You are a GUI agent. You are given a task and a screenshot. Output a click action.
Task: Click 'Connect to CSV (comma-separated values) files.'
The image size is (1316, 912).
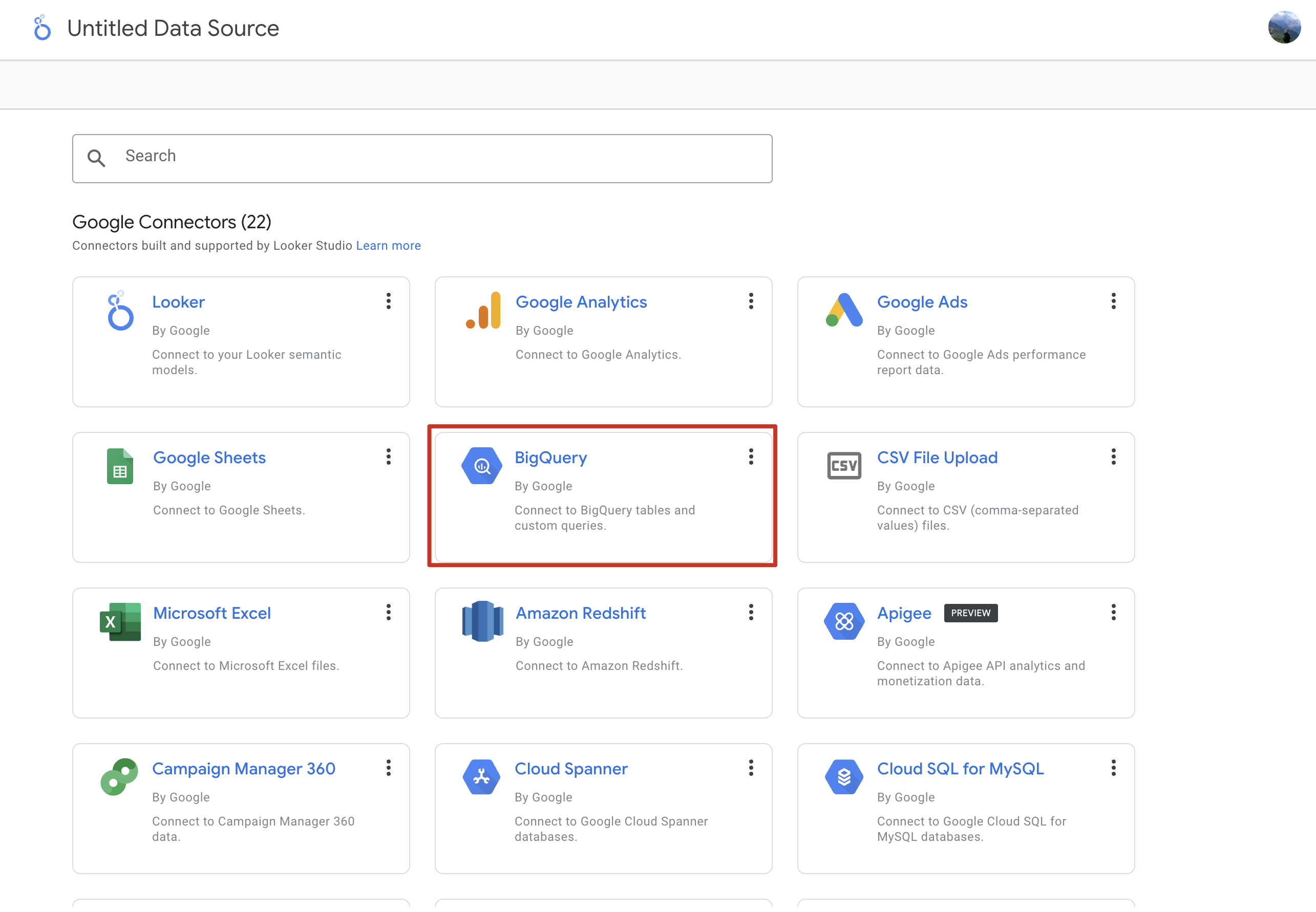pos(978,518)
